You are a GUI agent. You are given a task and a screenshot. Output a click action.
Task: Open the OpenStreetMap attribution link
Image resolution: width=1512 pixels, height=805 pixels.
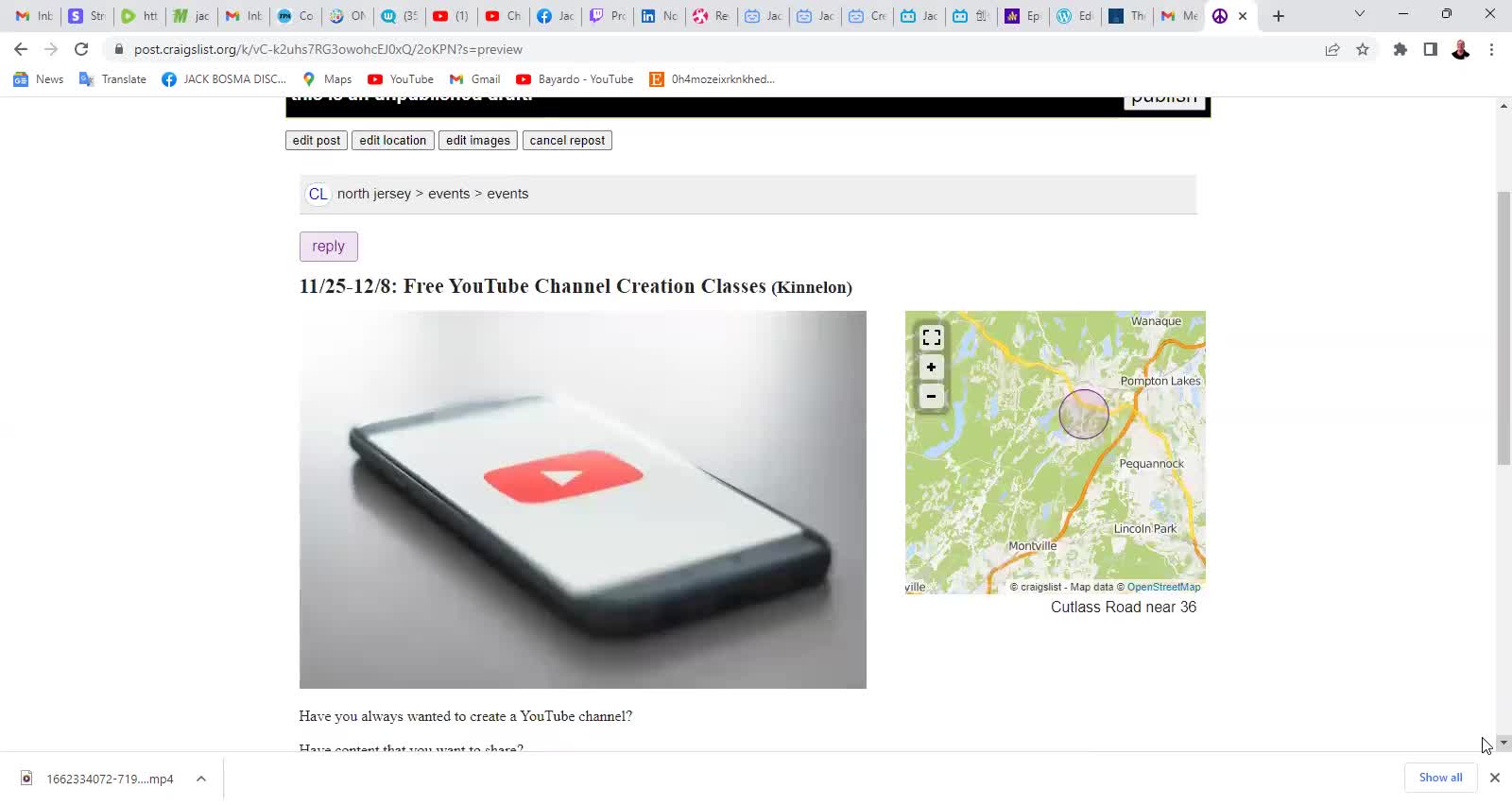[1163, 587]
